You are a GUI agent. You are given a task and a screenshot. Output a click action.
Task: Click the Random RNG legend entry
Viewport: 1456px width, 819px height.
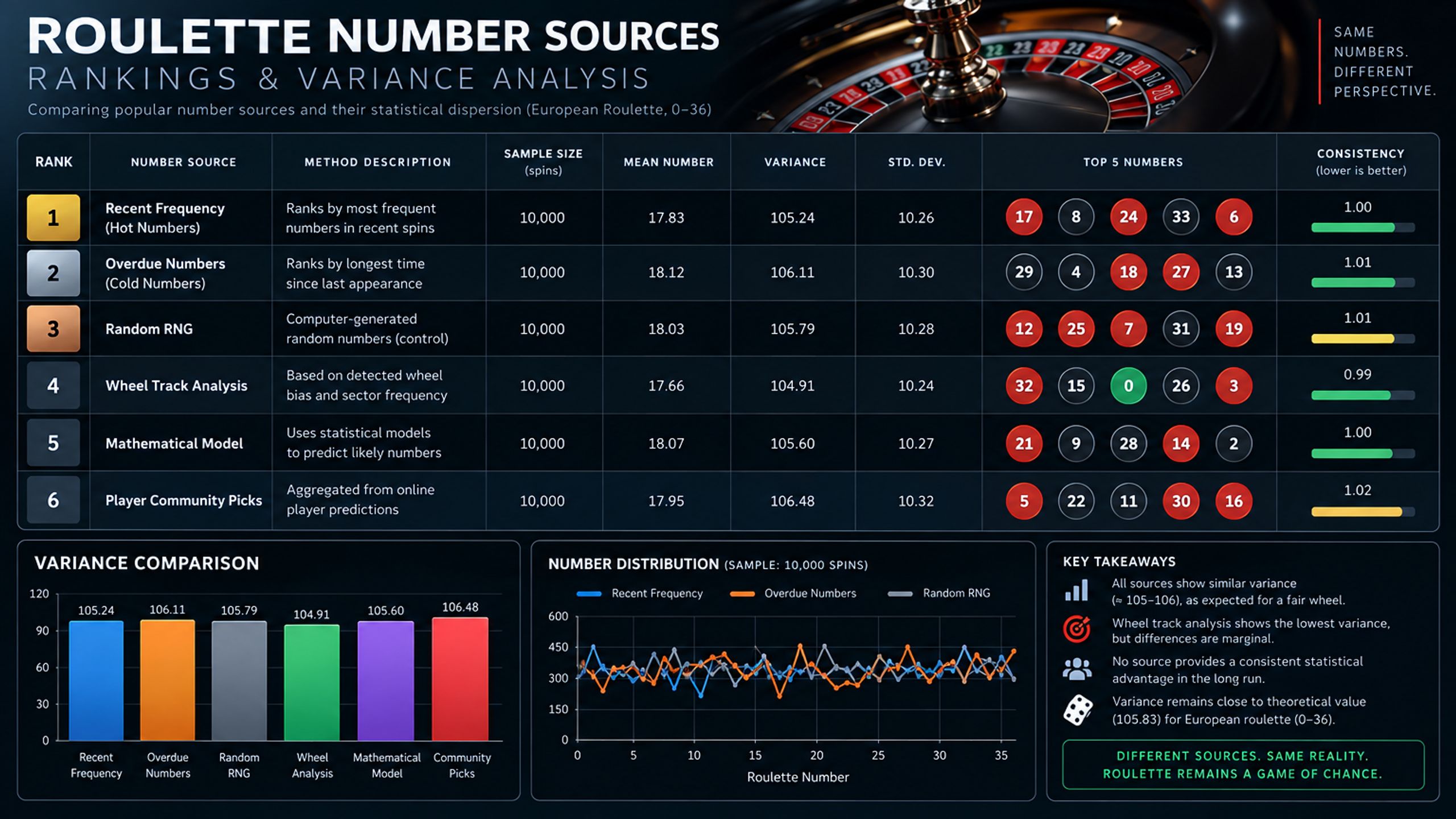point(939,593)
